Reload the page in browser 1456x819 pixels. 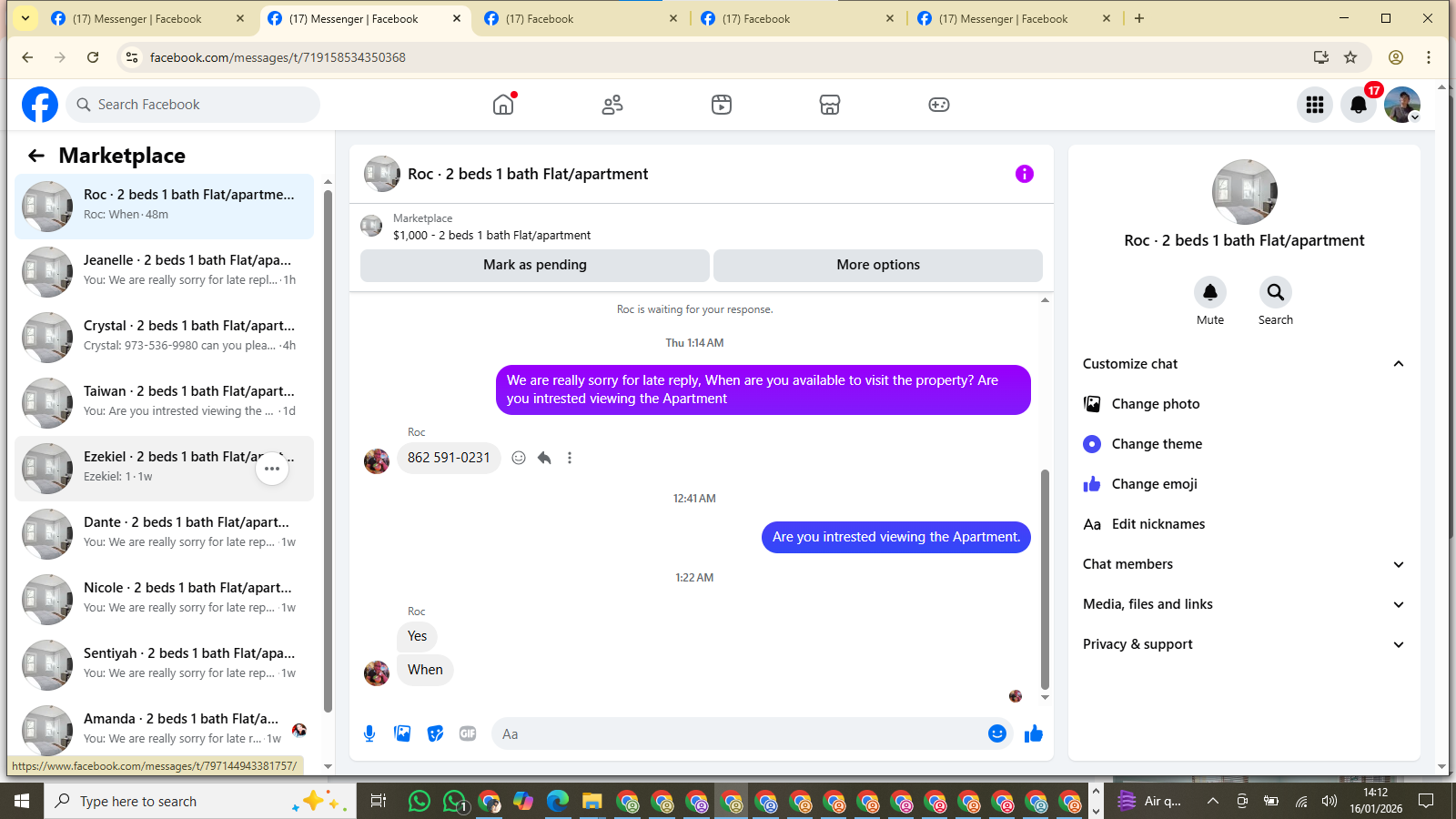coord(93,57)
